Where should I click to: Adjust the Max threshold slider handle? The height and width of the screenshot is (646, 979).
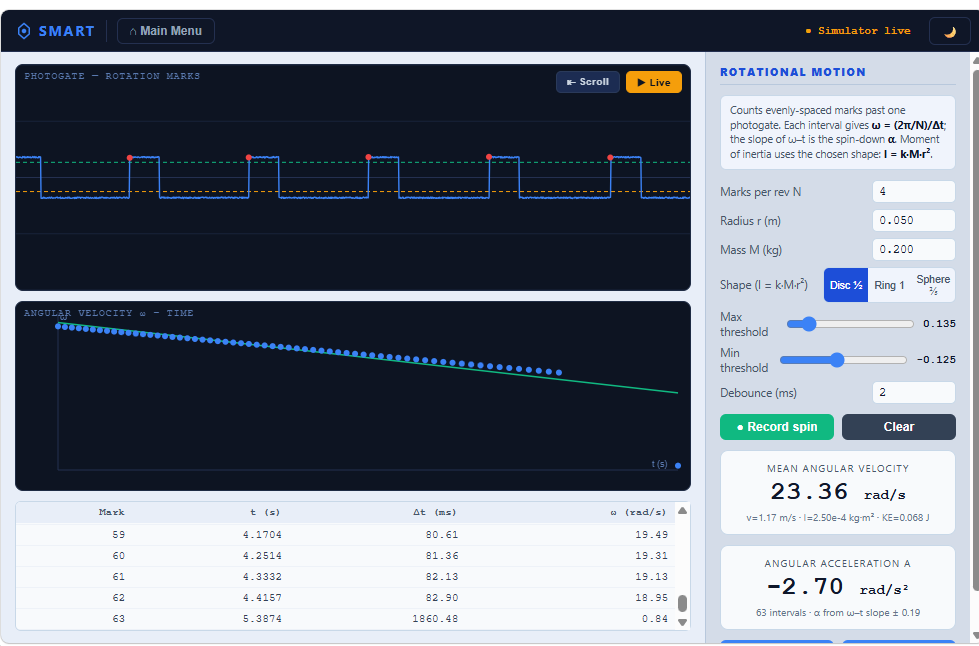(x=809, y=324)
